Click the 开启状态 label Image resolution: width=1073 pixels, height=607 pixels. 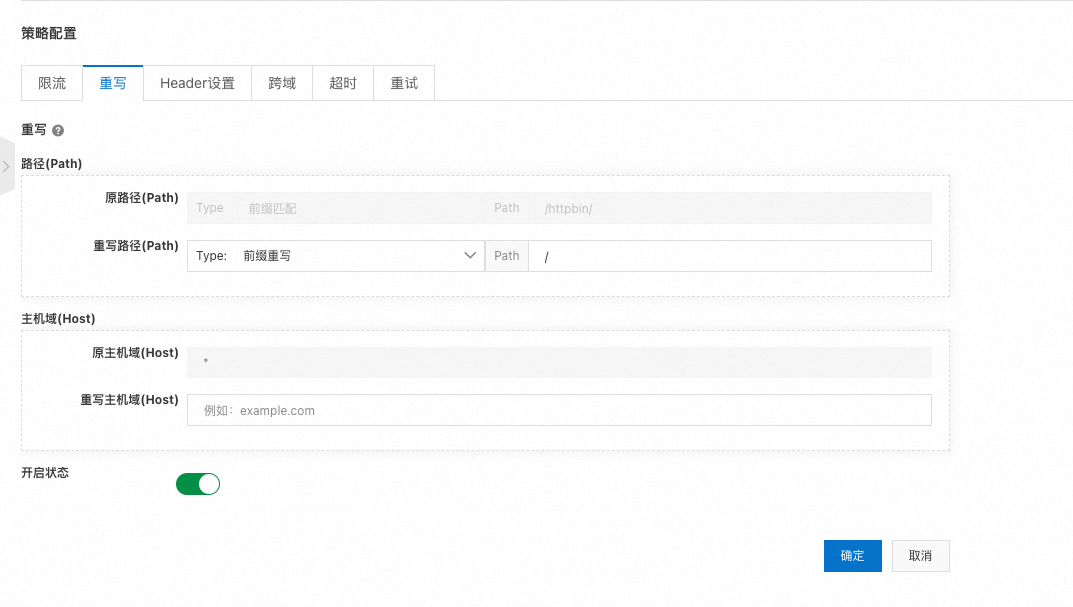(x=45, y=473)
